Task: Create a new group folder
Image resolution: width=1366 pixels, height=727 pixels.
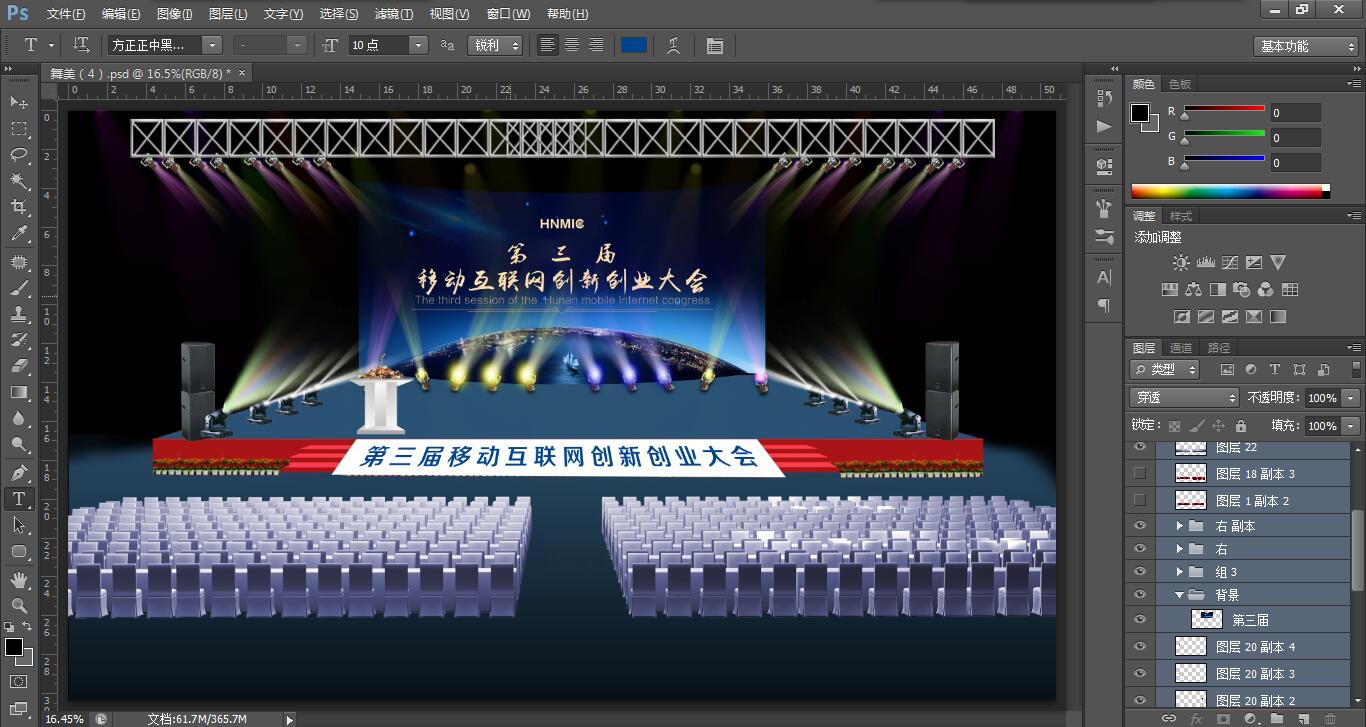Action: coord(1277,718)
